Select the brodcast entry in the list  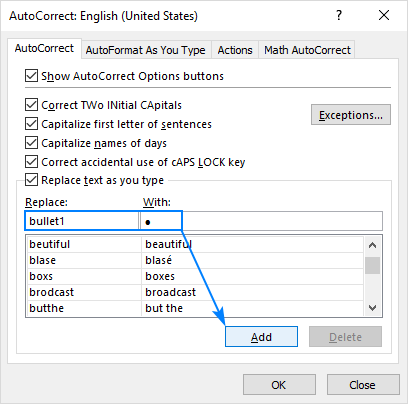tap(194, 292)
